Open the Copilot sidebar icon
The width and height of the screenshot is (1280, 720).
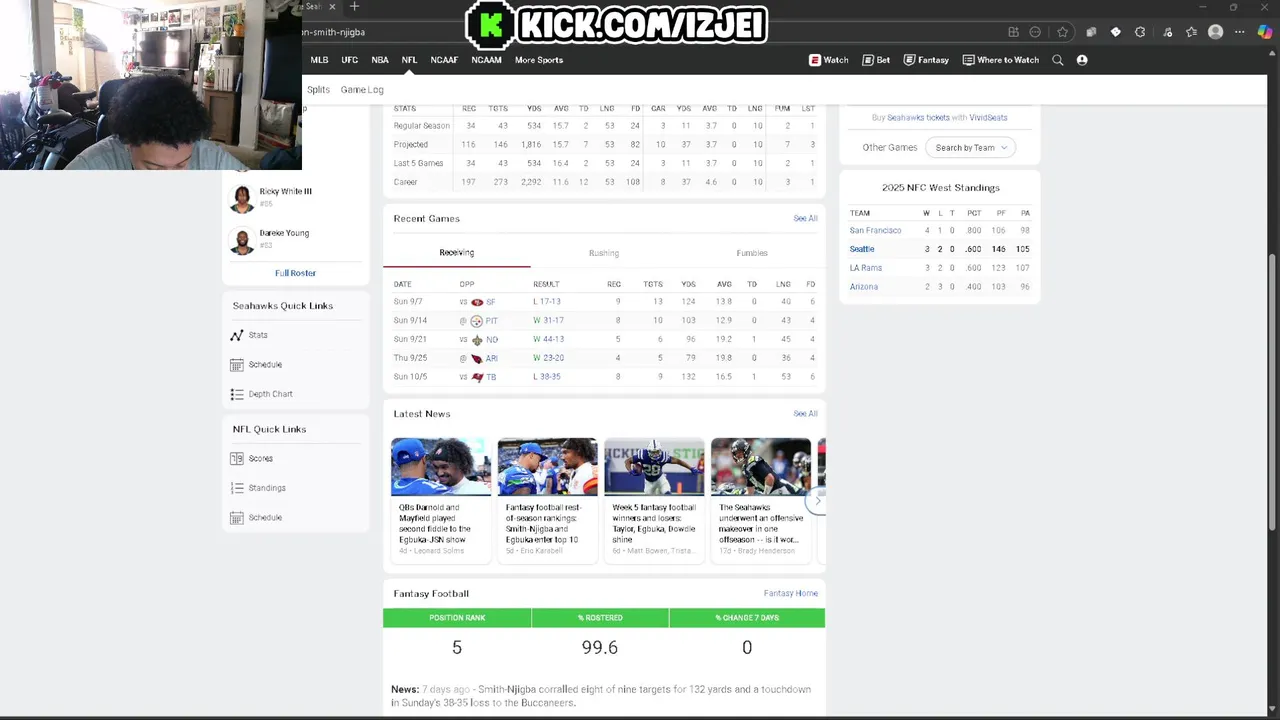click(x=1265, y=32)
